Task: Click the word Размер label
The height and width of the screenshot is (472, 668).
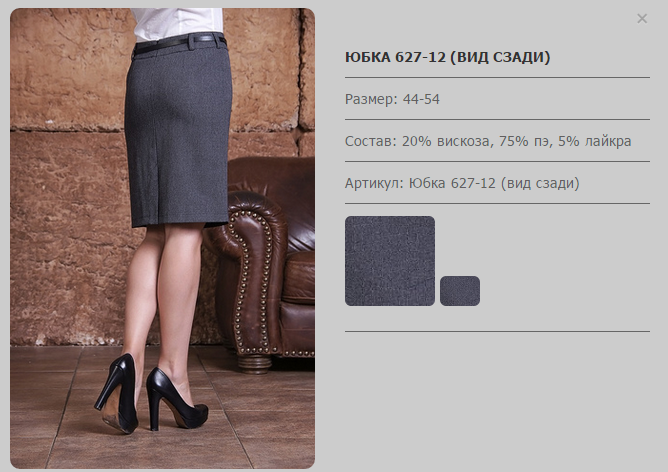Action: 371,99
